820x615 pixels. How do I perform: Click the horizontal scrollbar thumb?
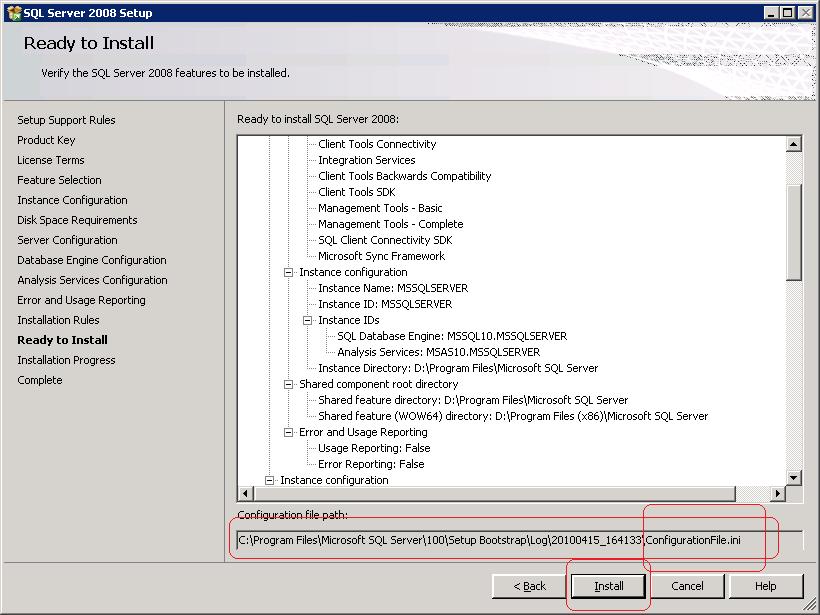pos(494,493)
